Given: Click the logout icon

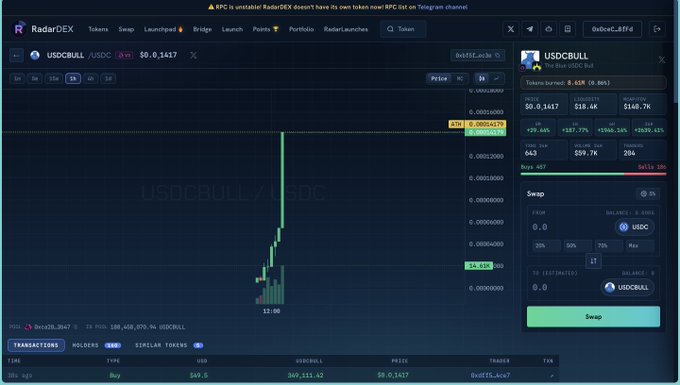Looking at the screenshot, I should [657, 29].
